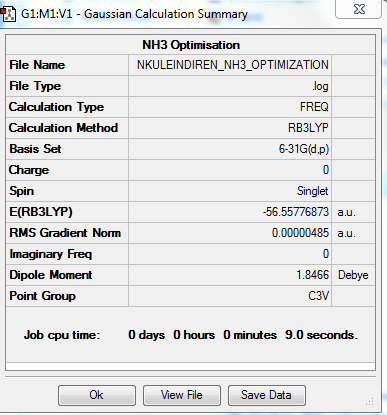
Task: Click the Point Group row label
Action: point(42,296)
